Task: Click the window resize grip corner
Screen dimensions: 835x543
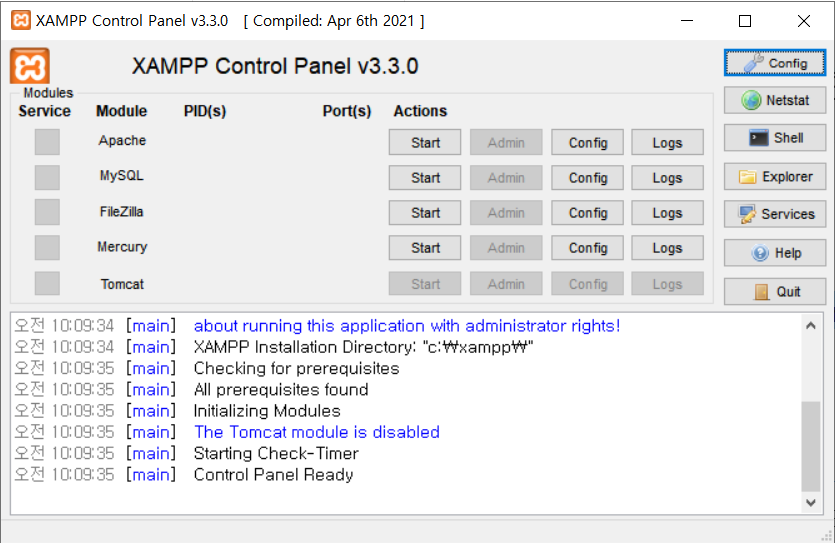Action: point(828,537)
